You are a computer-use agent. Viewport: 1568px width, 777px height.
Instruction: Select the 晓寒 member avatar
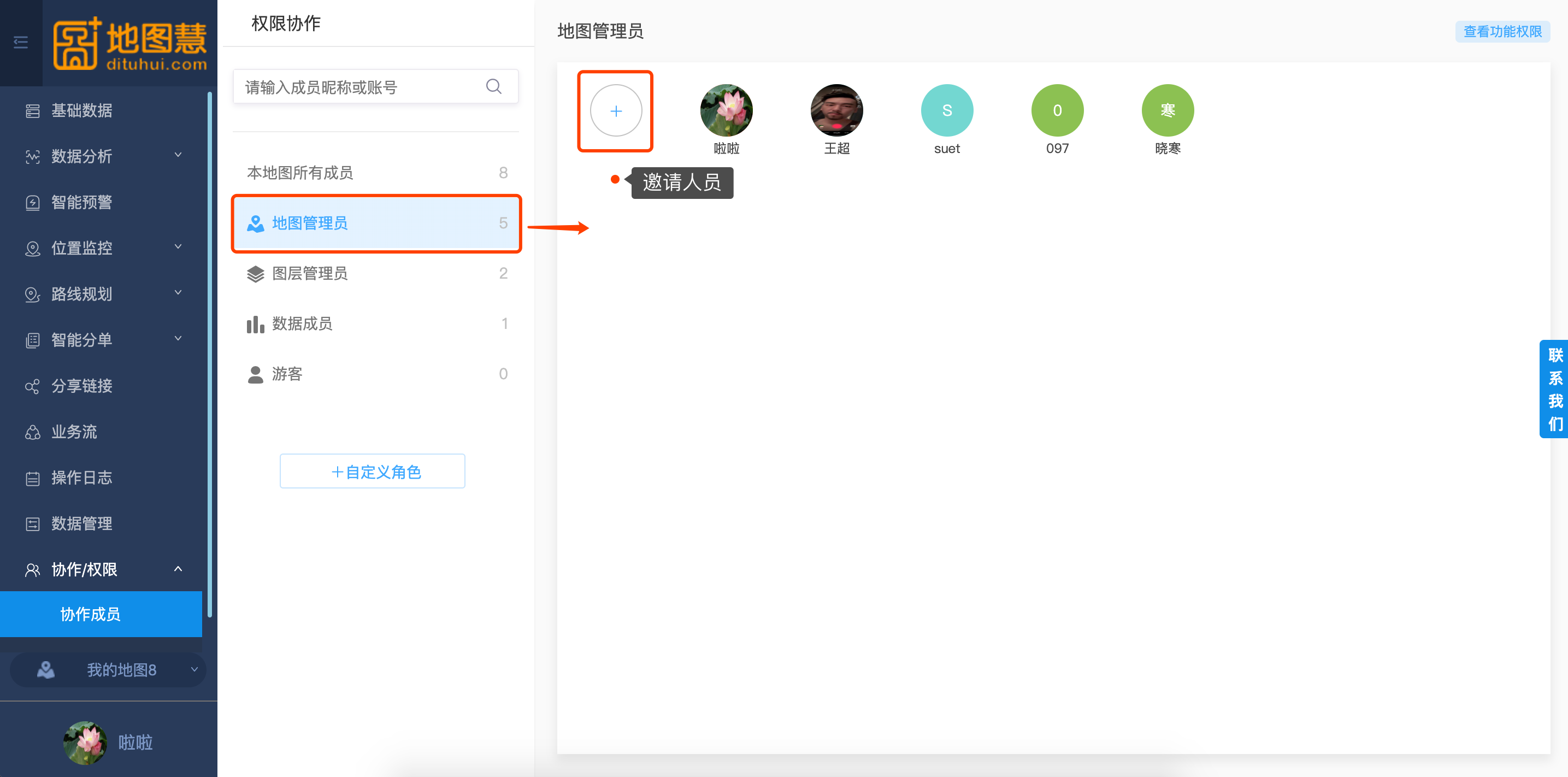[1168, 110]
